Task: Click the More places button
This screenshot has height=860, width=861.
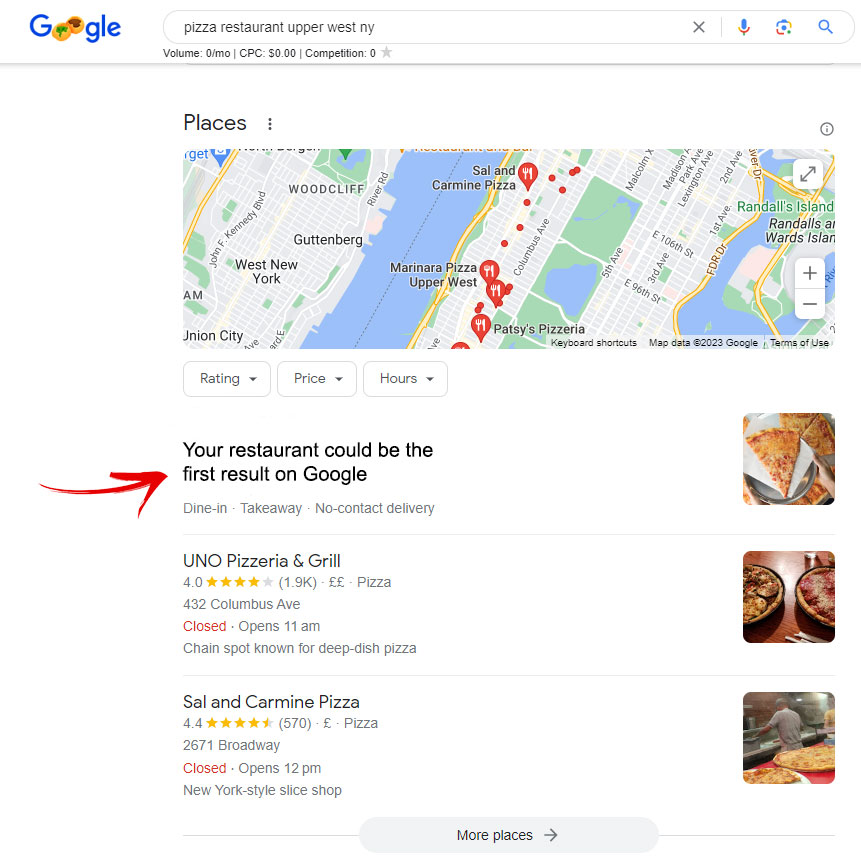Action: [508, 835]
